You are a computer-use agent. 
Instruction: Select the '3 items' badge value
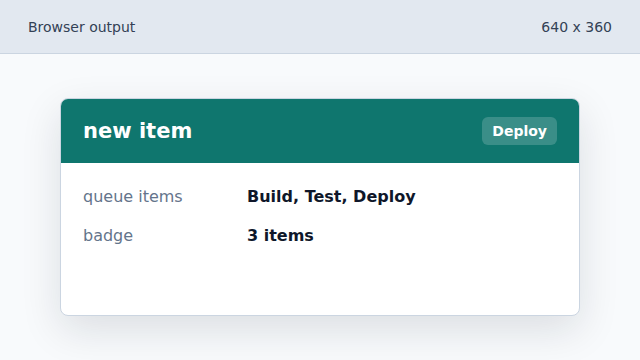click(280, 236)
